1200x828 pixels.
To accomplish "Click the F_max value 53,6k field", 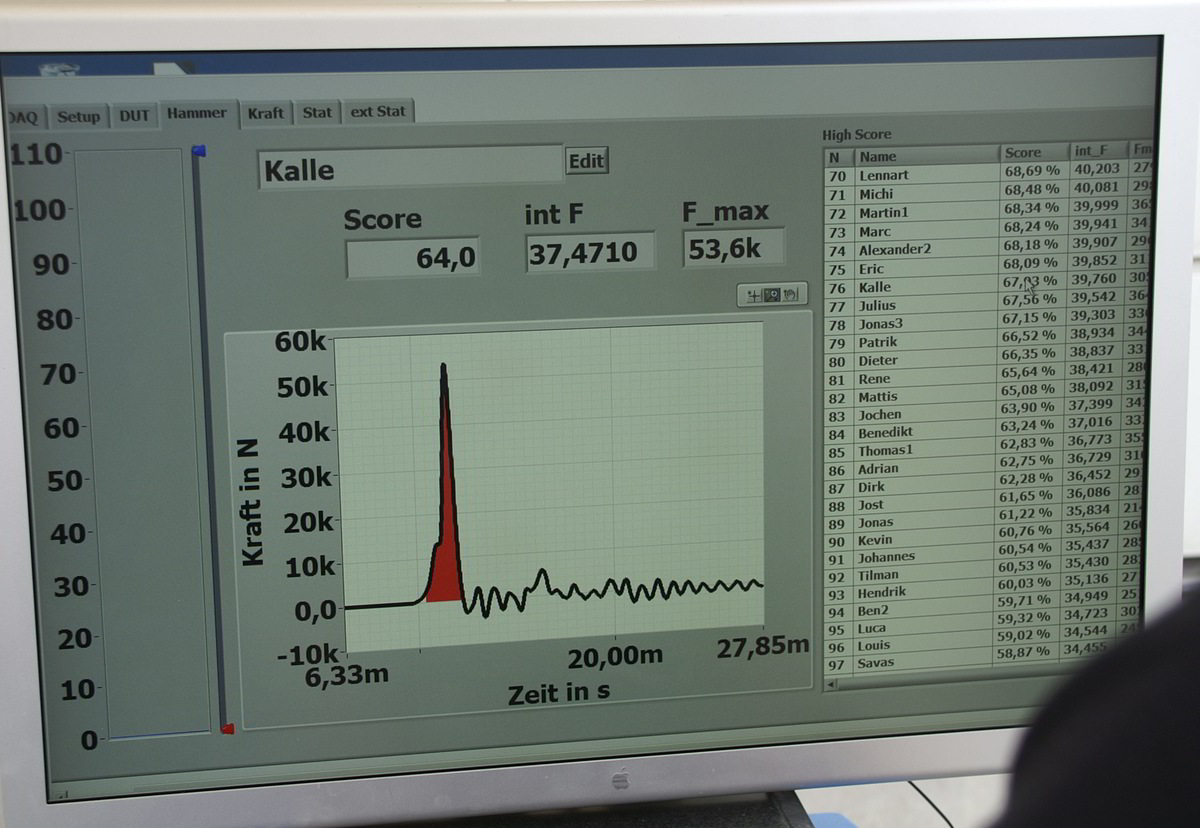I will pyautogui.click(x=733, y=248).
